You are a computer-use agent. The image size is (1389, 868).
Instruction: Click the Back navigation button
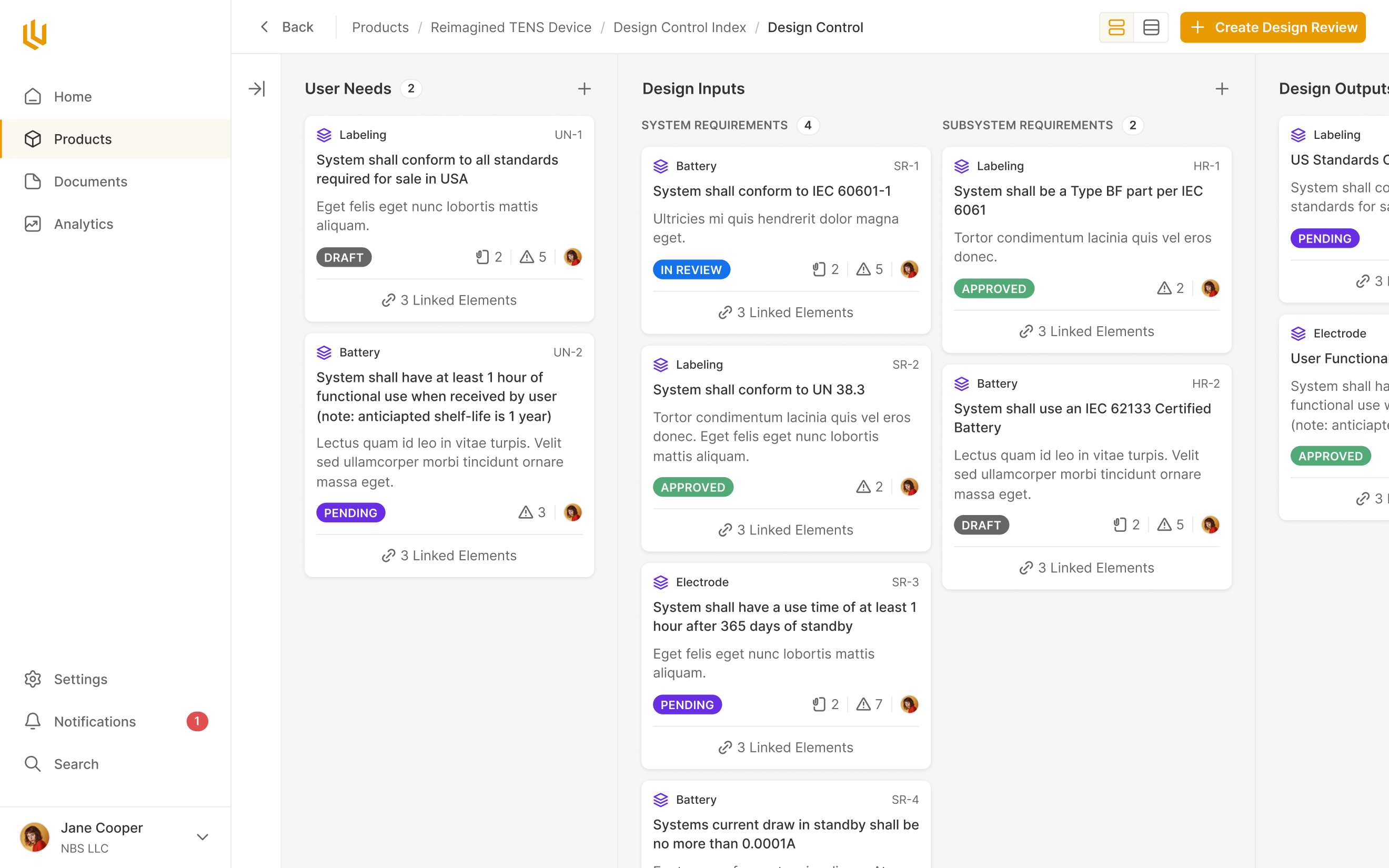(x=287, y=27)
